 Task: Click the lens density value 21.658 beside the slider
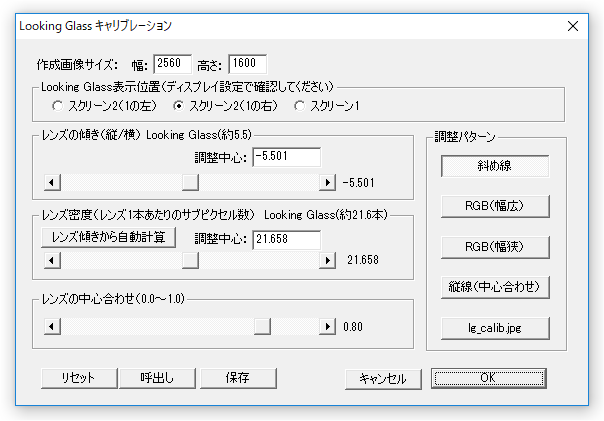coord(363,260)
